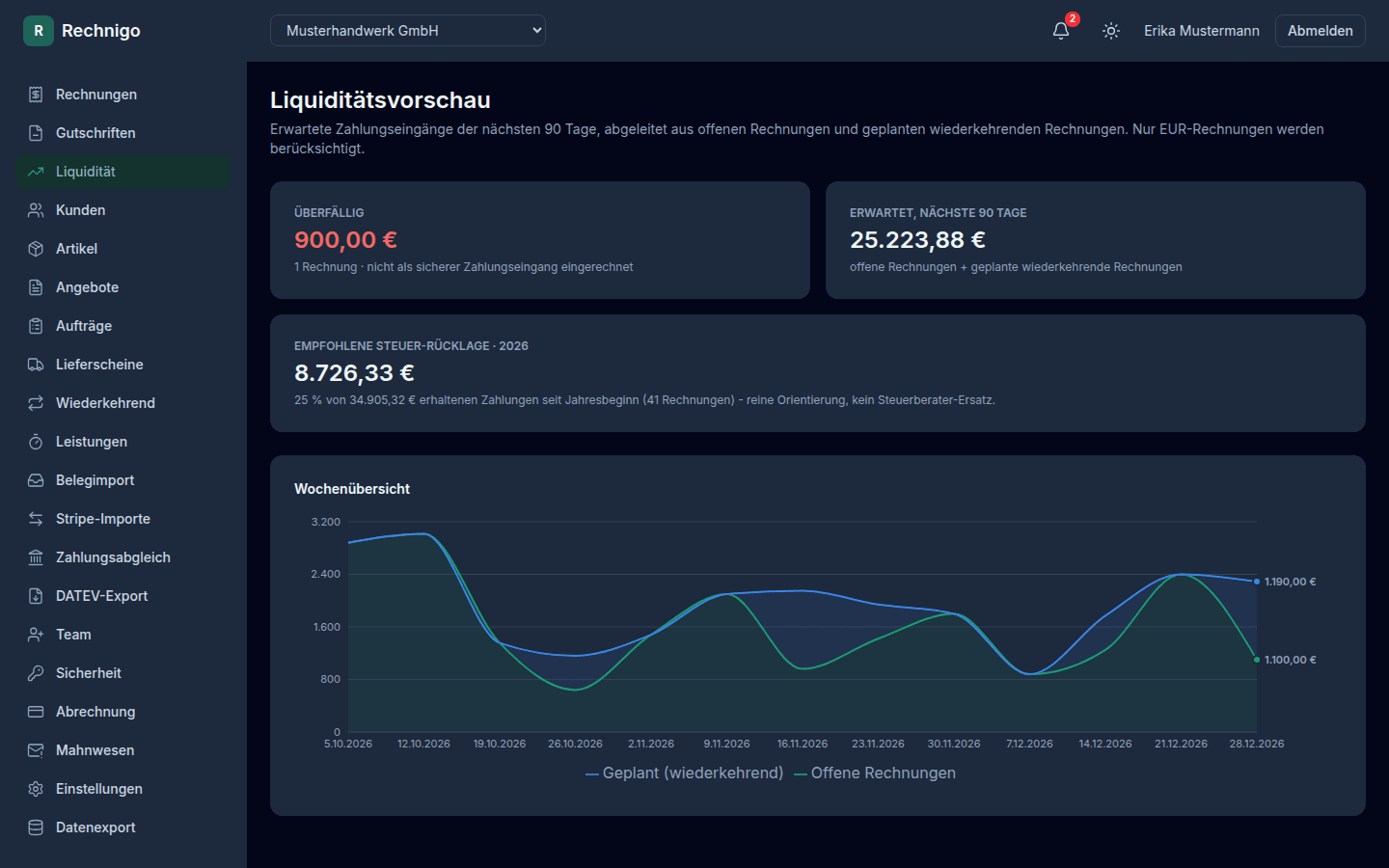The height and width of the screenshot is (868, 1389).
Task: Go to Mahnwesen menu entry
Action: pyautogui.click(x=123, y=750)
